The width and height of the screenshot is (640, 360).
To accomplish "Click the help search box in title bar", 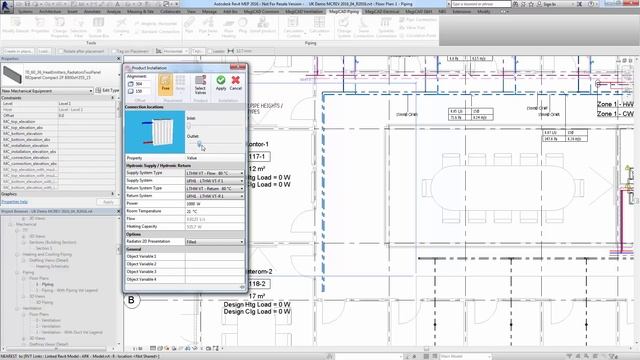I will click(x=481, y=4).
